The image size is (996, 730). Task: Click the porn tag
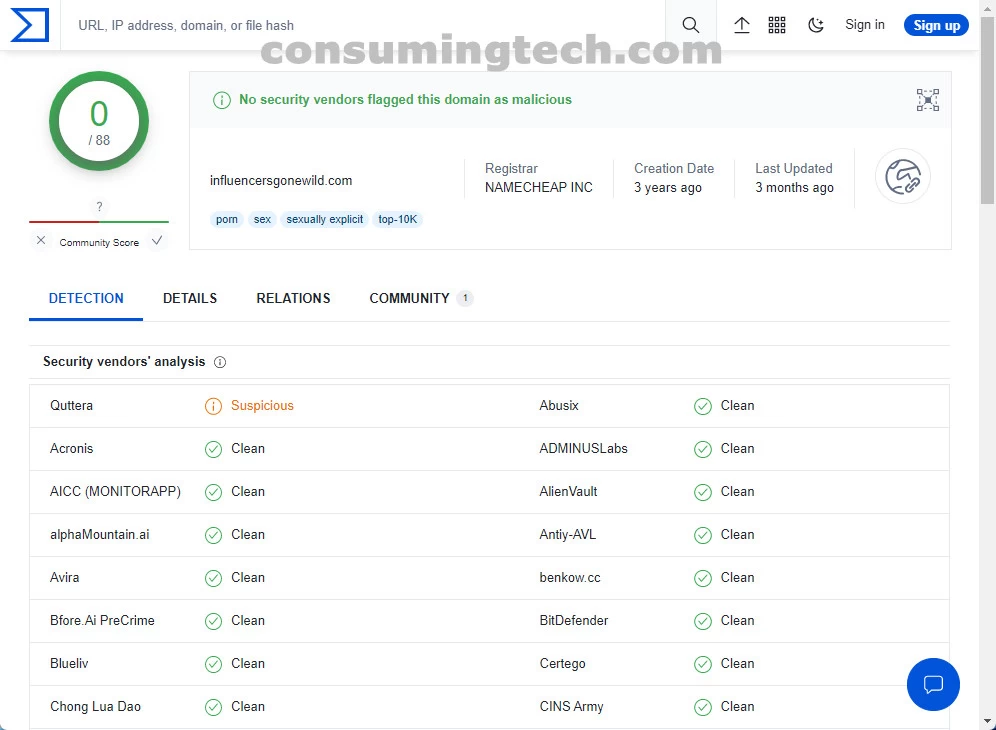tap(227, 219)
